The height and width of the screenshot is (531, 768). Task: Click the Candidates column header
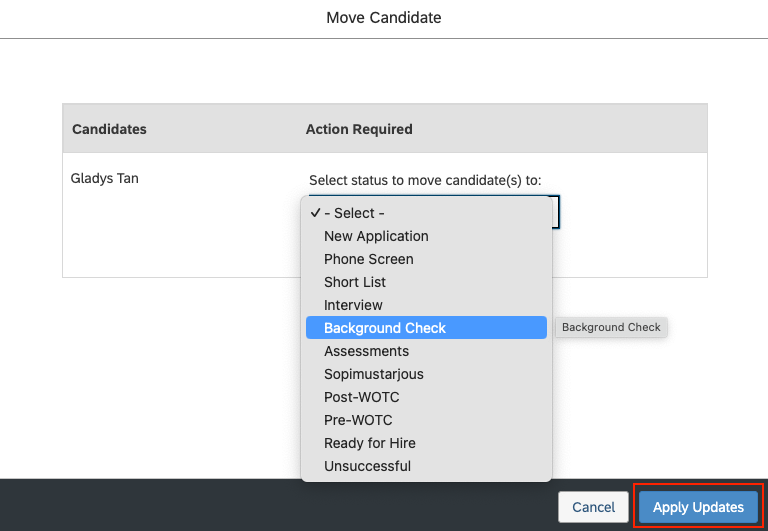coord(109,129)
